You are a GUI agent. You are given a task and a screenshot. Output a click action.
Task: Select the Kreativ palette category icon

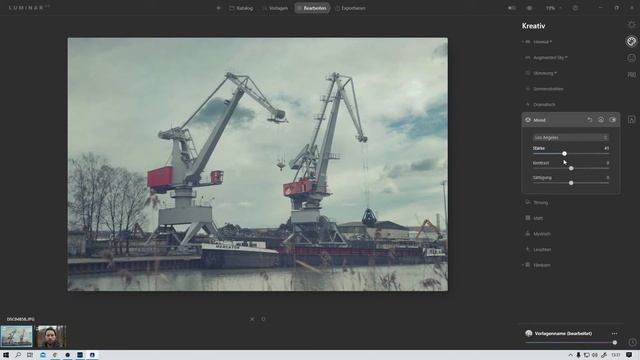tap(631, 41)
